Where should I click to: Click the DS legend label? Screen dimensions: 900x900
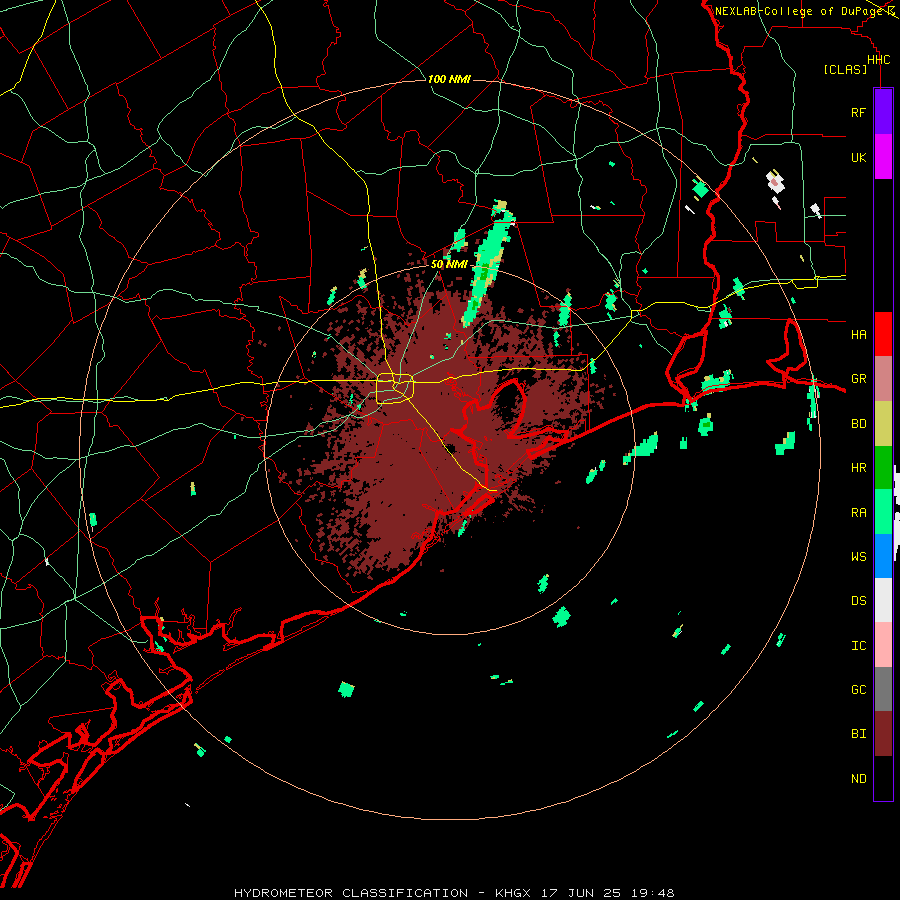[858, 601]
